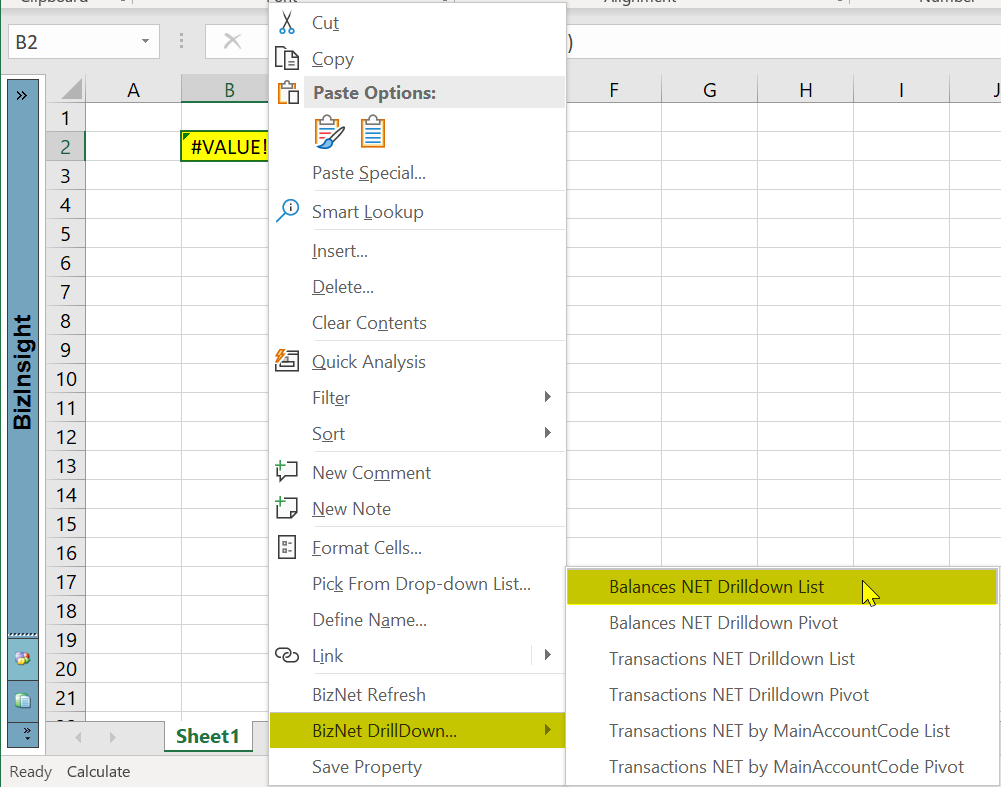Click Calculate in status bar
Screen dimensions: 1001x787
(98, 772)
